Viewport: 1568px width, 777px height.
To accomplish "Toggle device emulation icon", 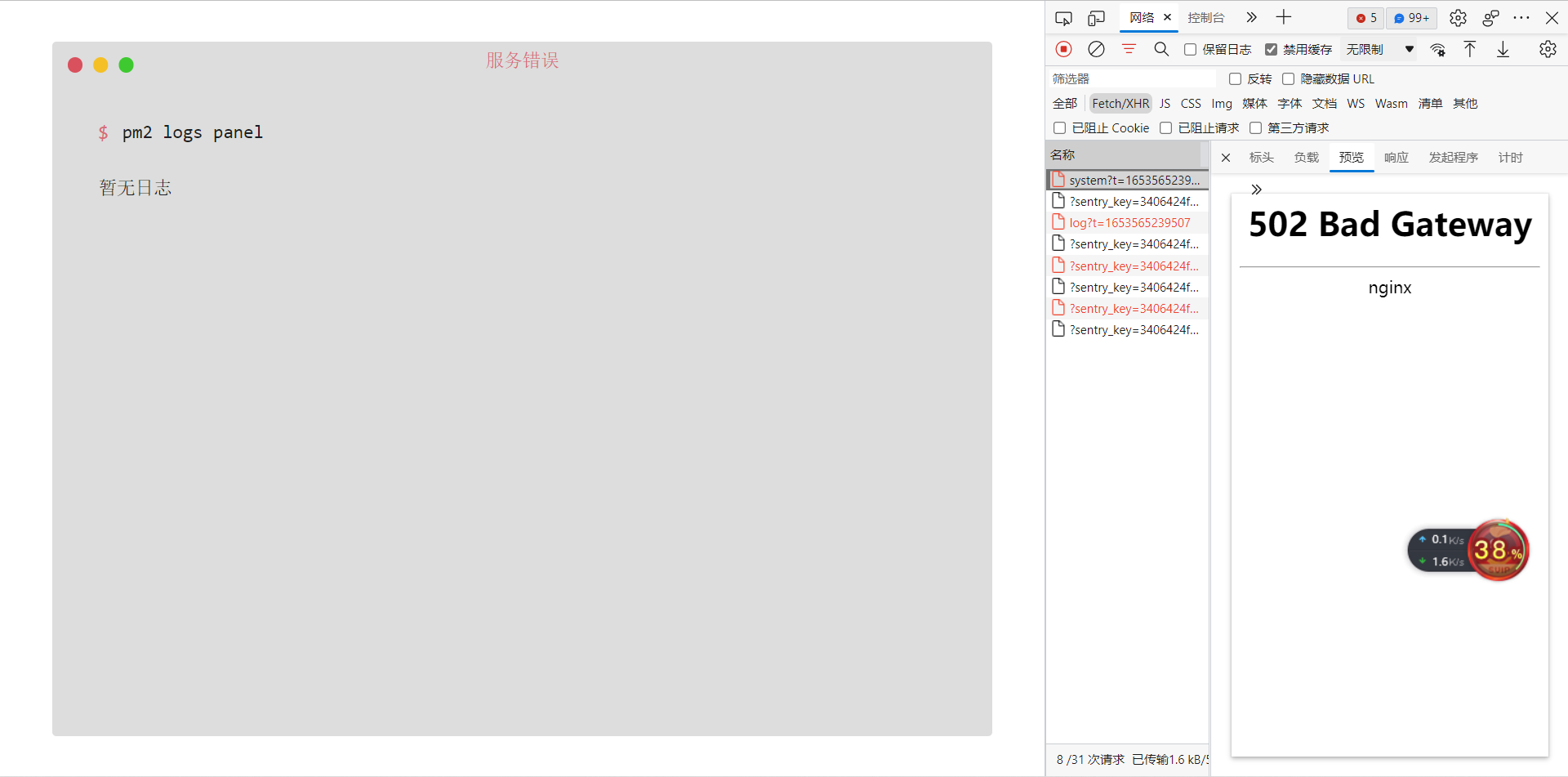I will [1096, 18].
